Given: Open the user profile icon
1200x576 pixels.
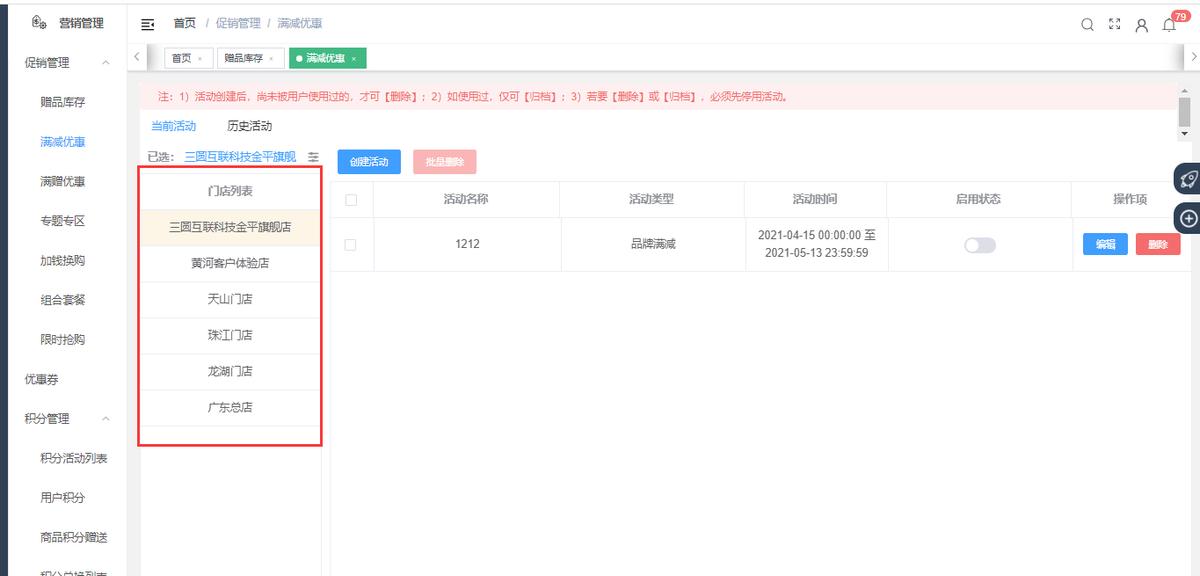Looking at the screenshot, I should tap(1142, 24).
